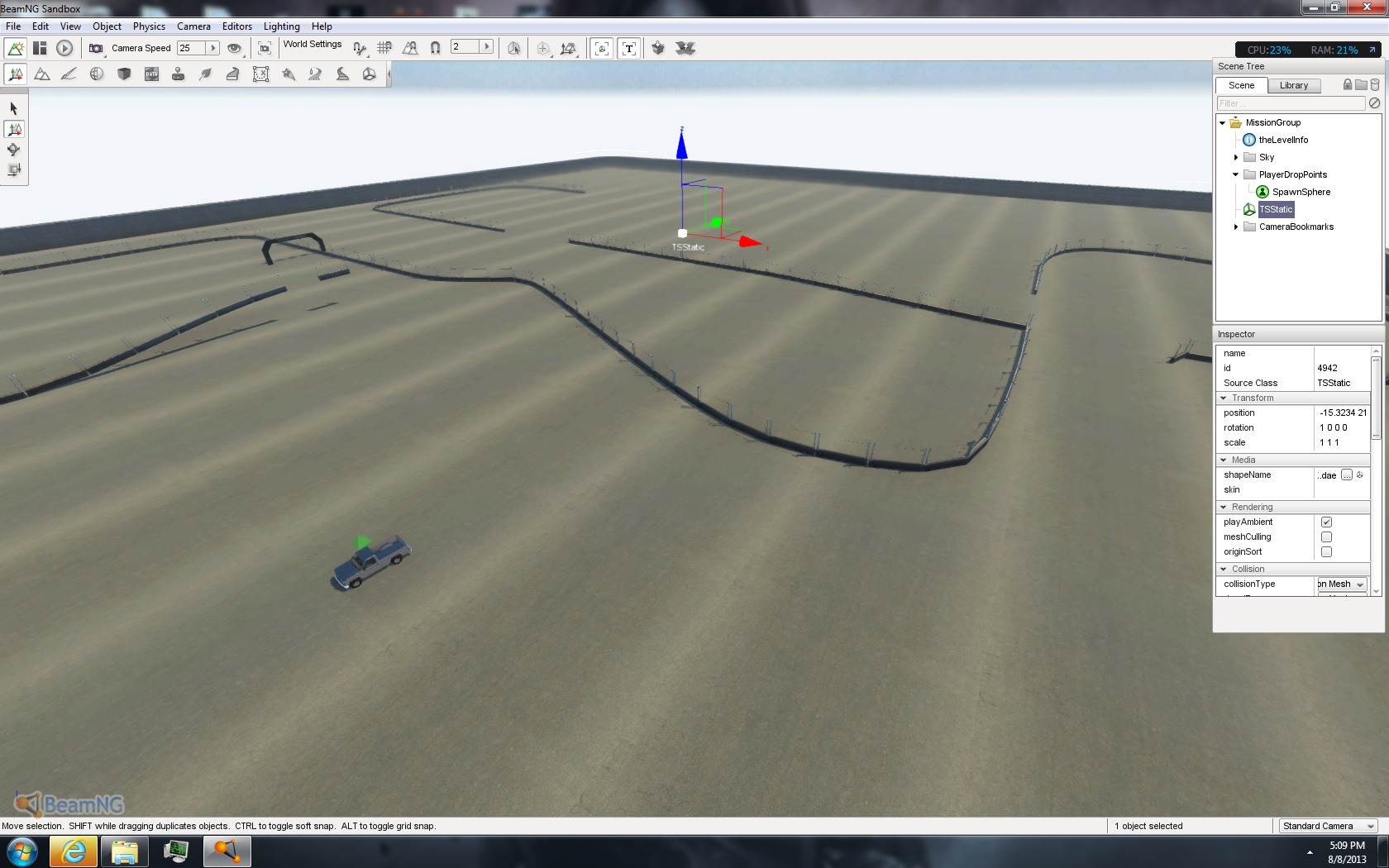Click the camera icon beside Camera Speed
1389x868 pixels.
click(x=96, y=49)
